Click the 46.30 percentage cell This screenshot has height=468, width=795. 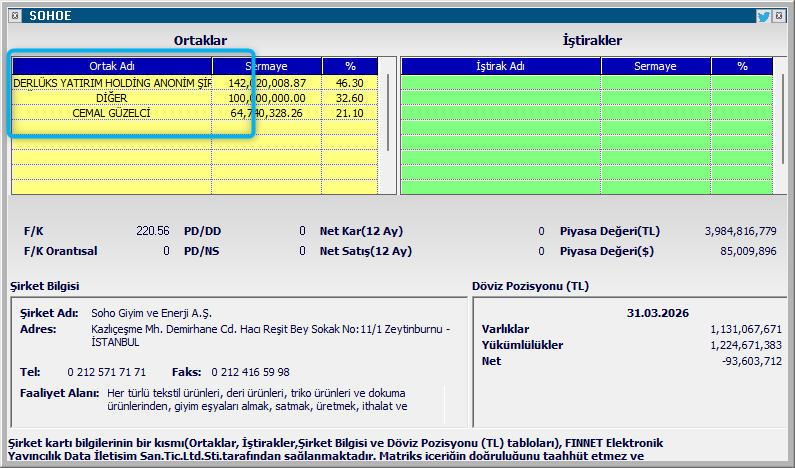(x=350, y=83)
